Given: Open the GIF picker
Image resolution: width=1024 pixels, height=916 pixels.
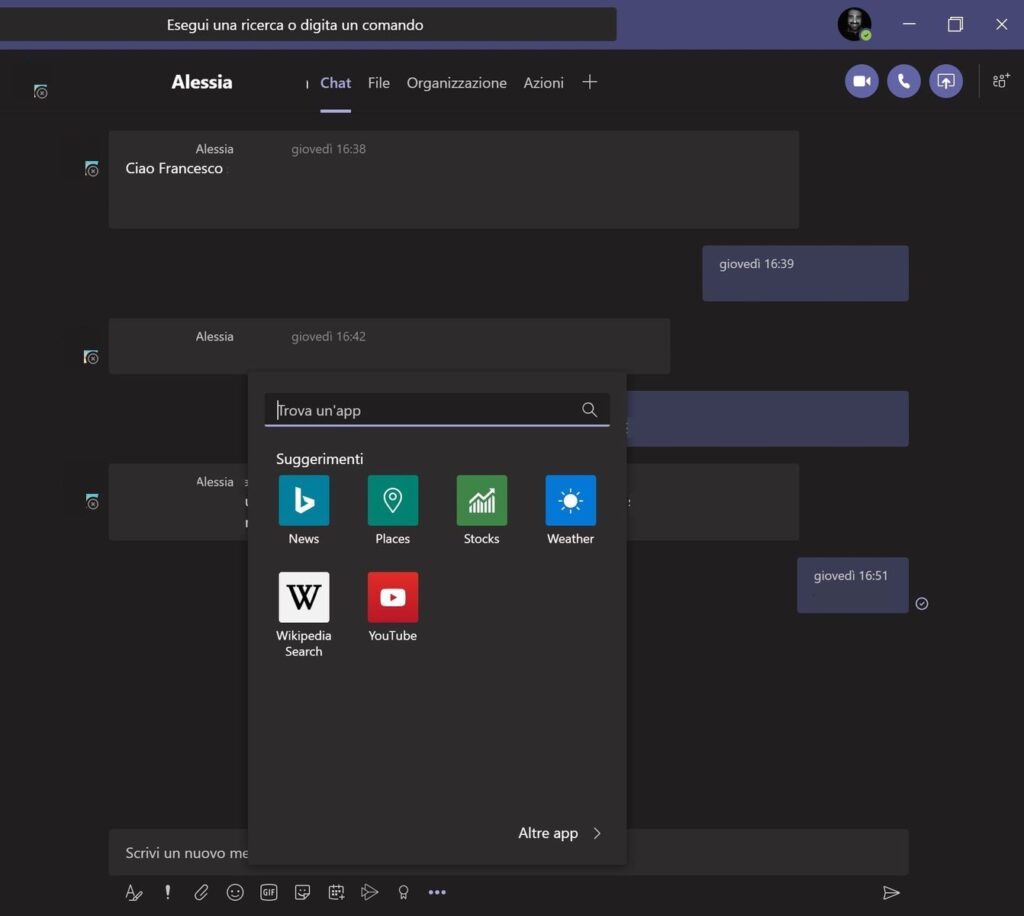Looking at the screenshot, I should (268, 892).
